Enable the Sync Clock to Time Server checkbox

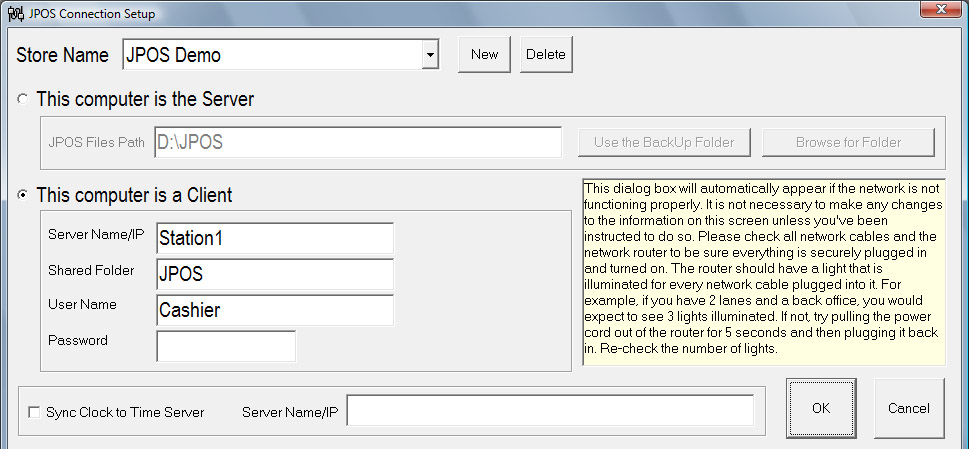(34, 412)
